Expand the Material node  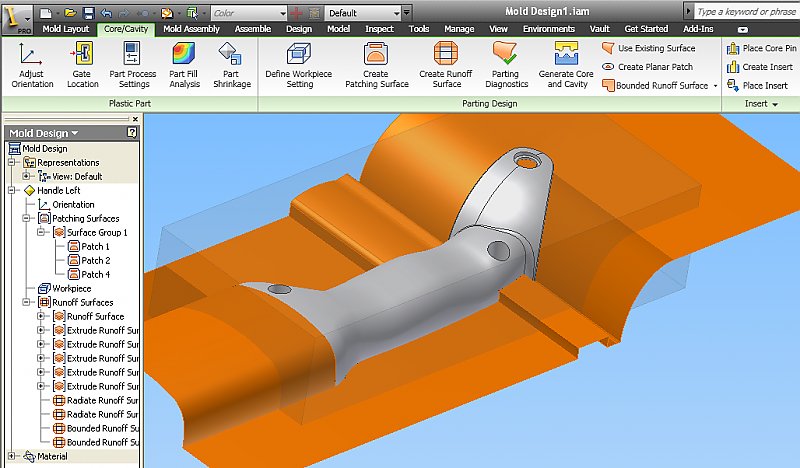[x=11, y=456]
